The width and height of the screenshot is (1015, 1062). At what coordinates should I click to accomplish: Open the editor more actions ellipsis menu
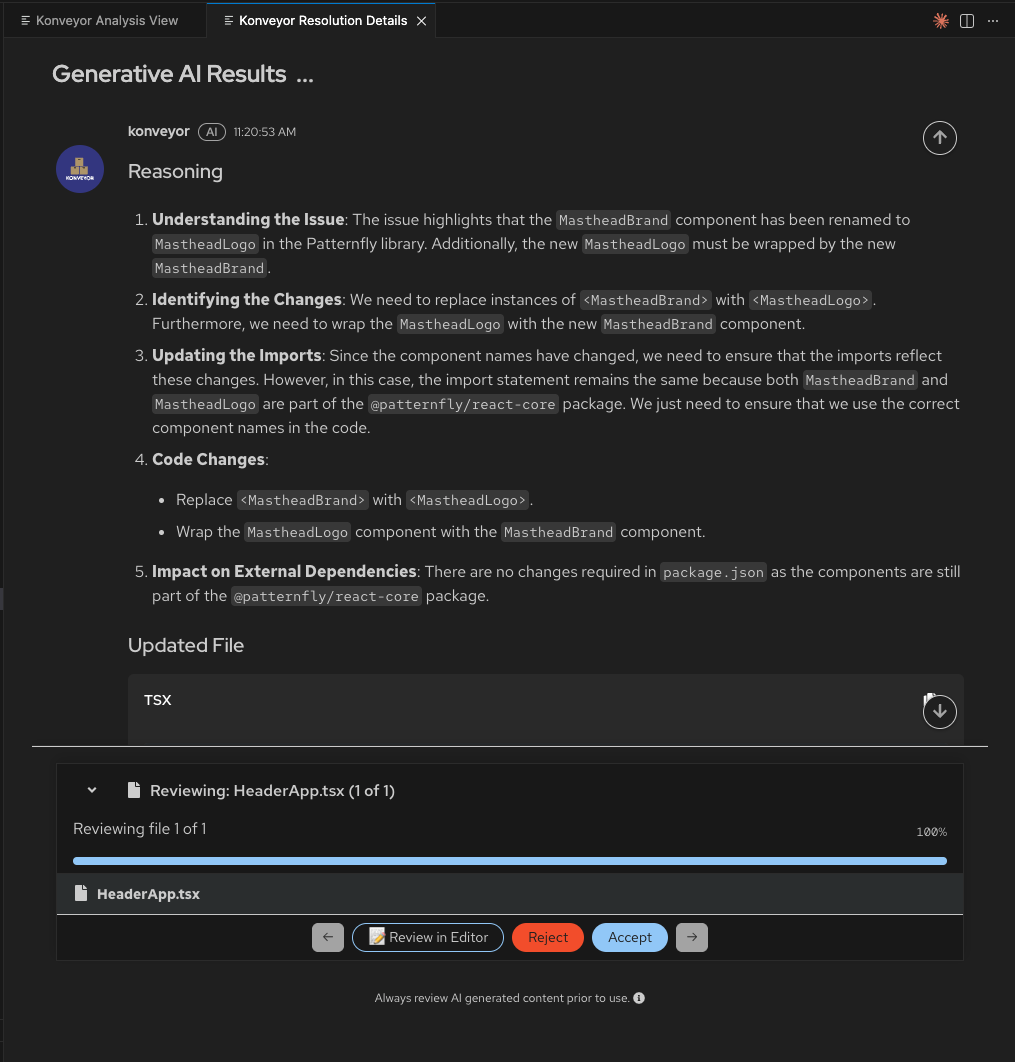click(x=993, y=20)
